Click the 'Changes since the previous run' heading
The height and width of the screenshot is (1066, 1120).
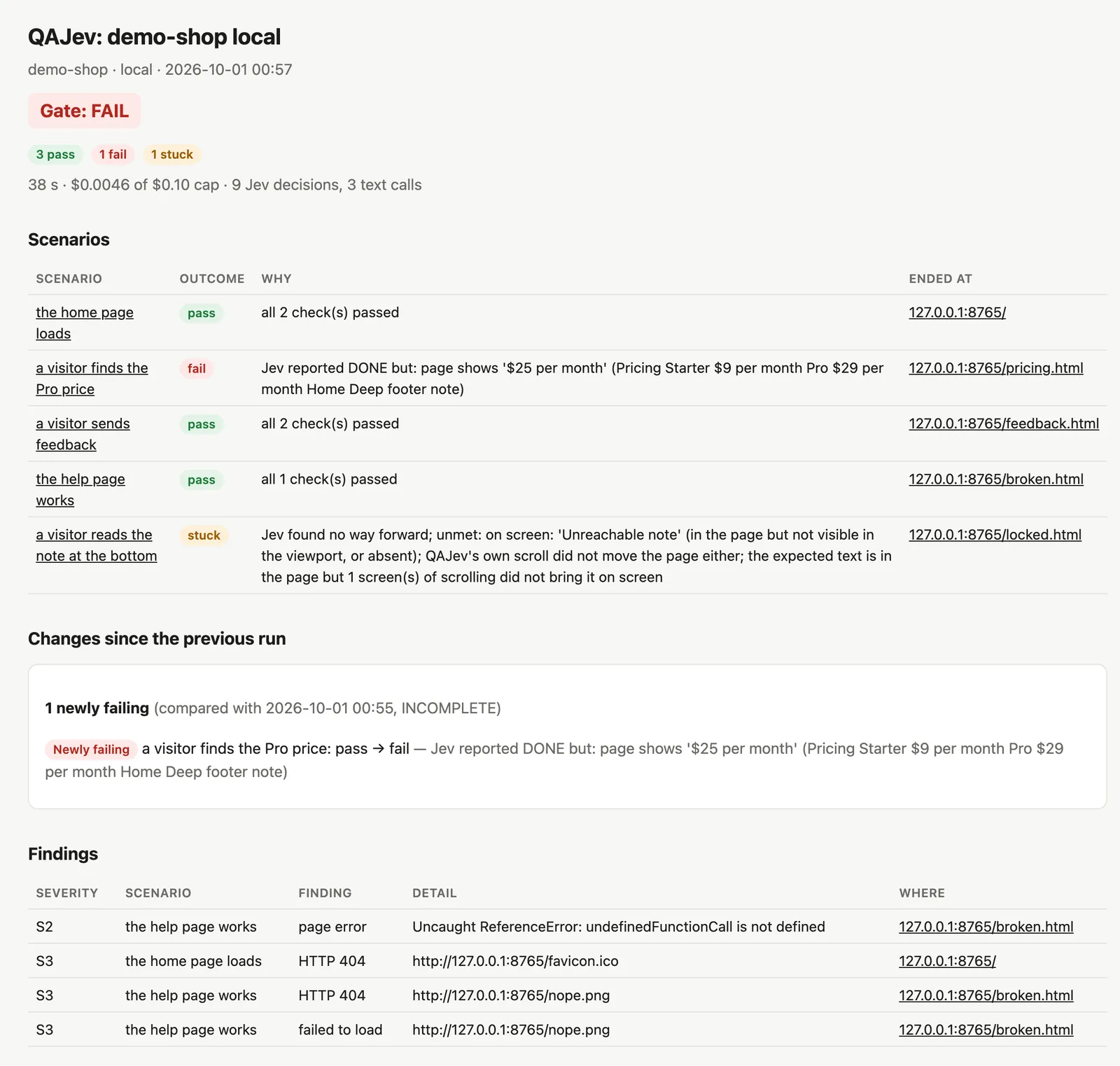point(157,638)
